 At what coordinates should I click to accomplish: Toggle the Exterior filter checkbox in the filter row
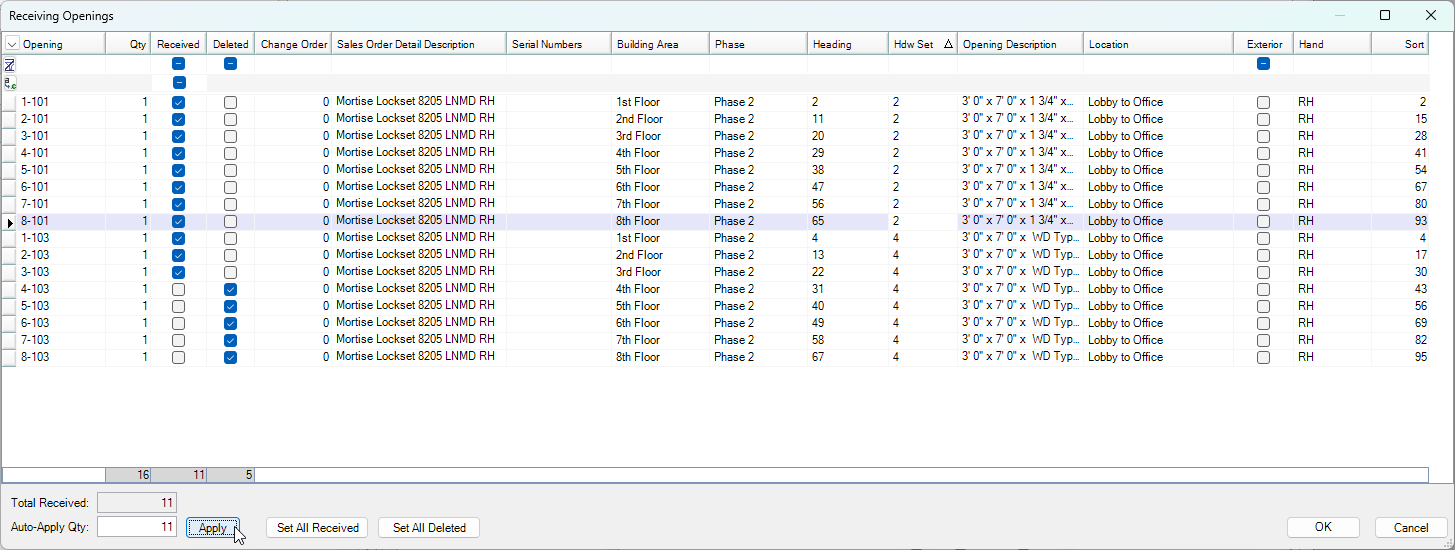click(x=1263, y=64)
